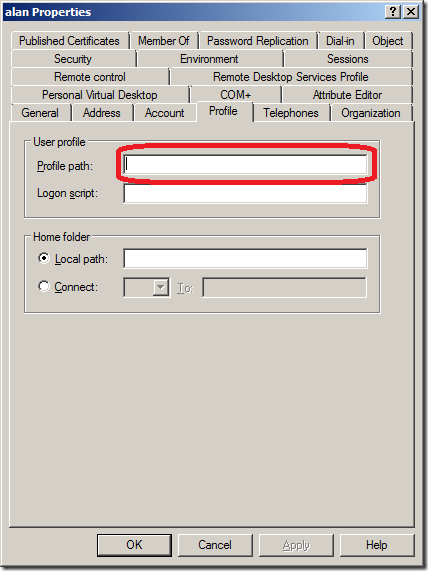Switch to the Security tab
This screenshot has width=428, height=571.
click(x=73, y=59)
